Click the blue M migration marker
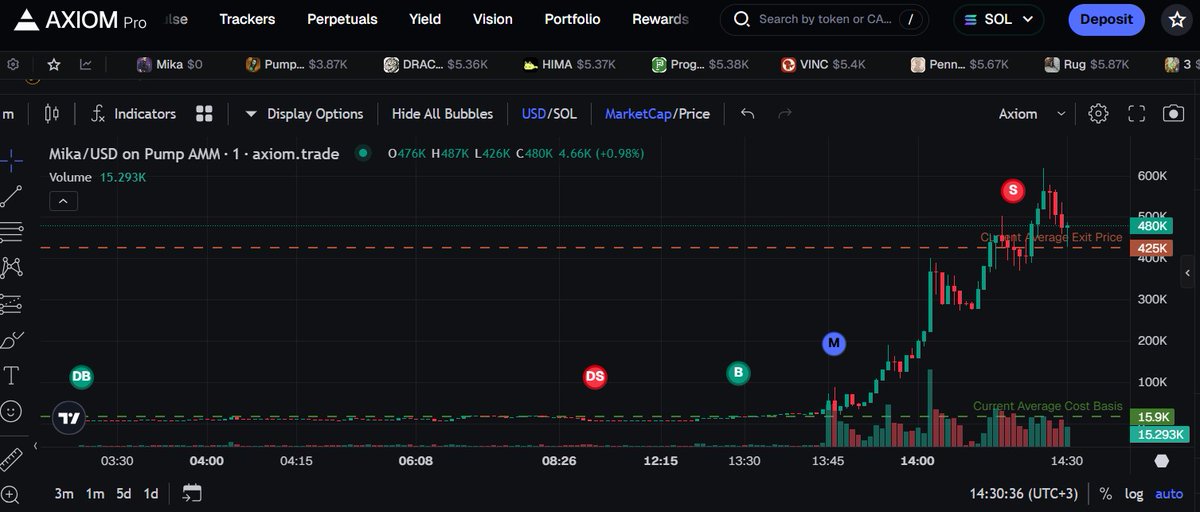 (x=834, y=344)
